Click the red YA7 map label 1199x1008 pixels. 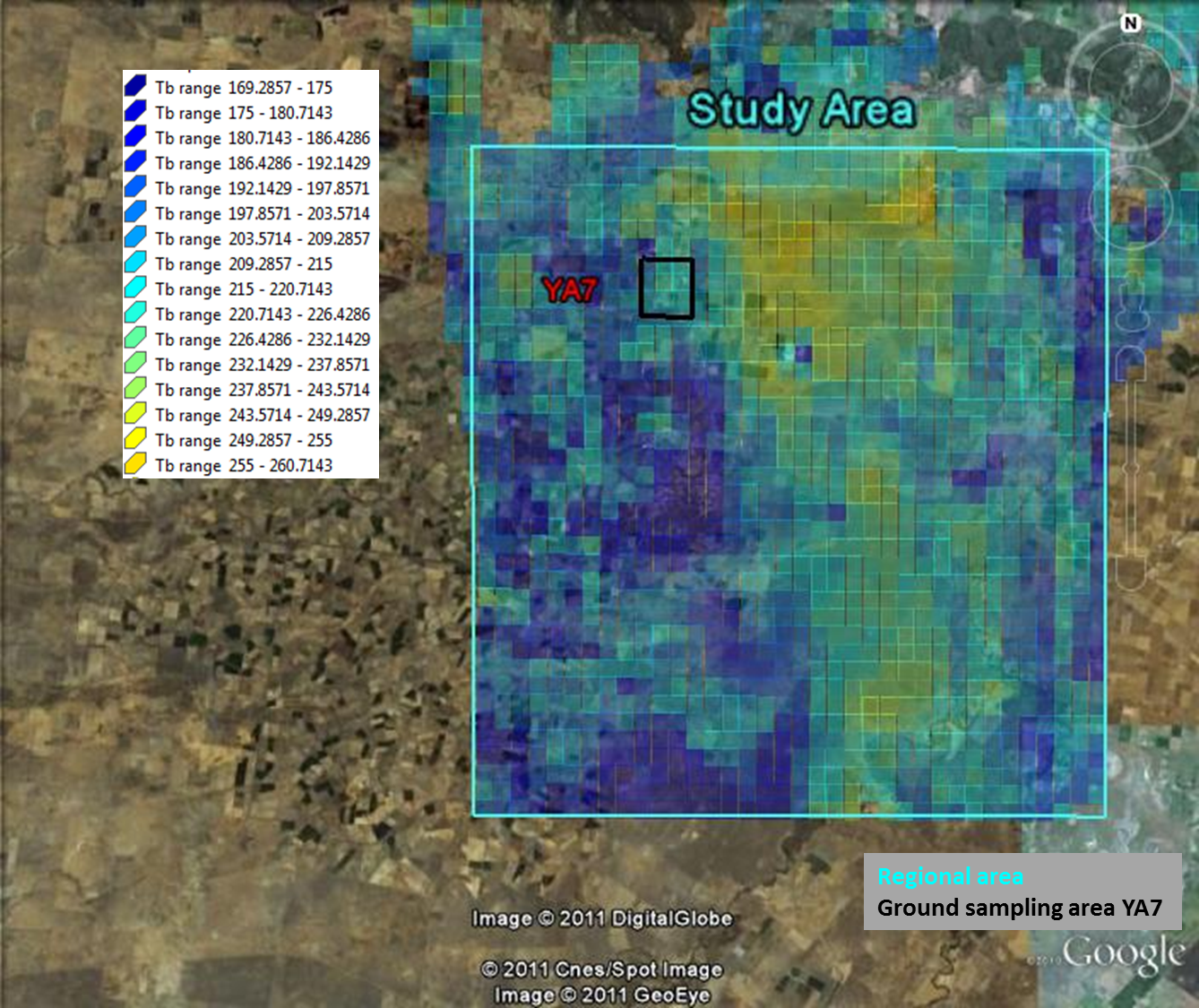[569, 289]
